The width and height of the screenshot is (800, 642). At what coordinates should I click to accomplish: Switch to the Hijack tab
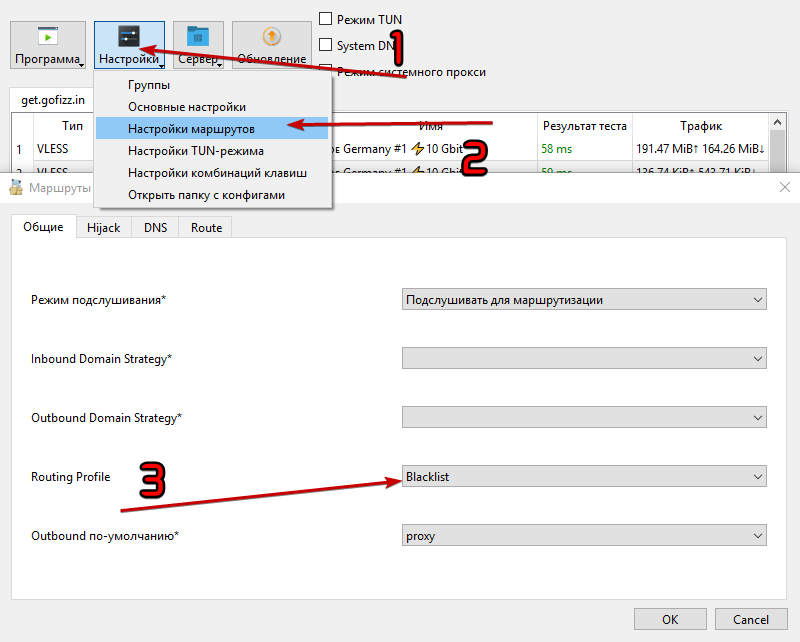click(103, 228)
